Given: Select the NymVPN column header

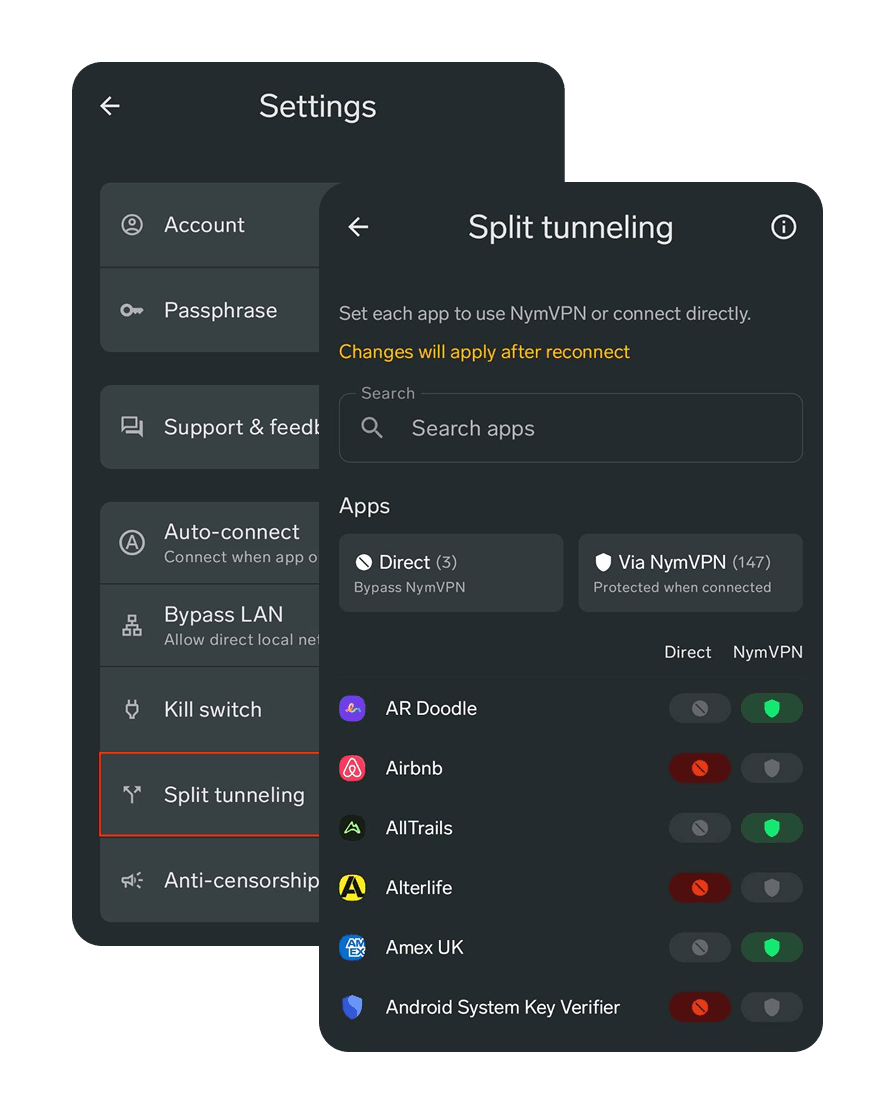Looking at the screenshot, I should click(x=768, y=652).
